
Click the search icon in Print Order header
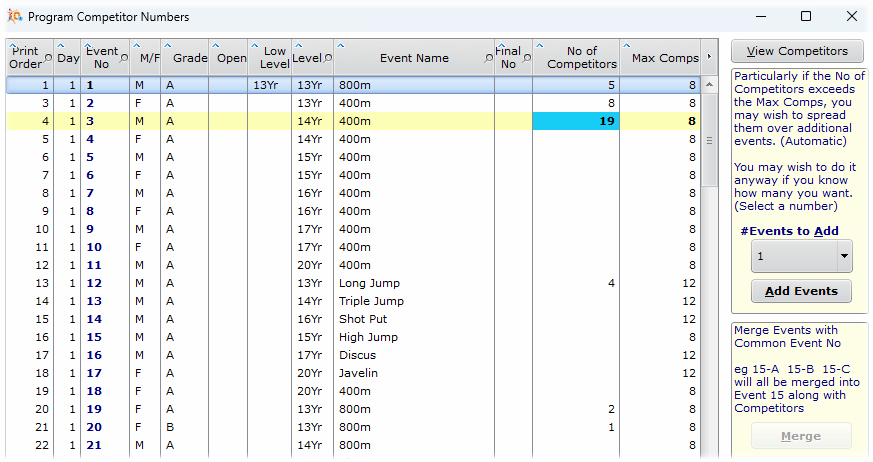point(47,59)
